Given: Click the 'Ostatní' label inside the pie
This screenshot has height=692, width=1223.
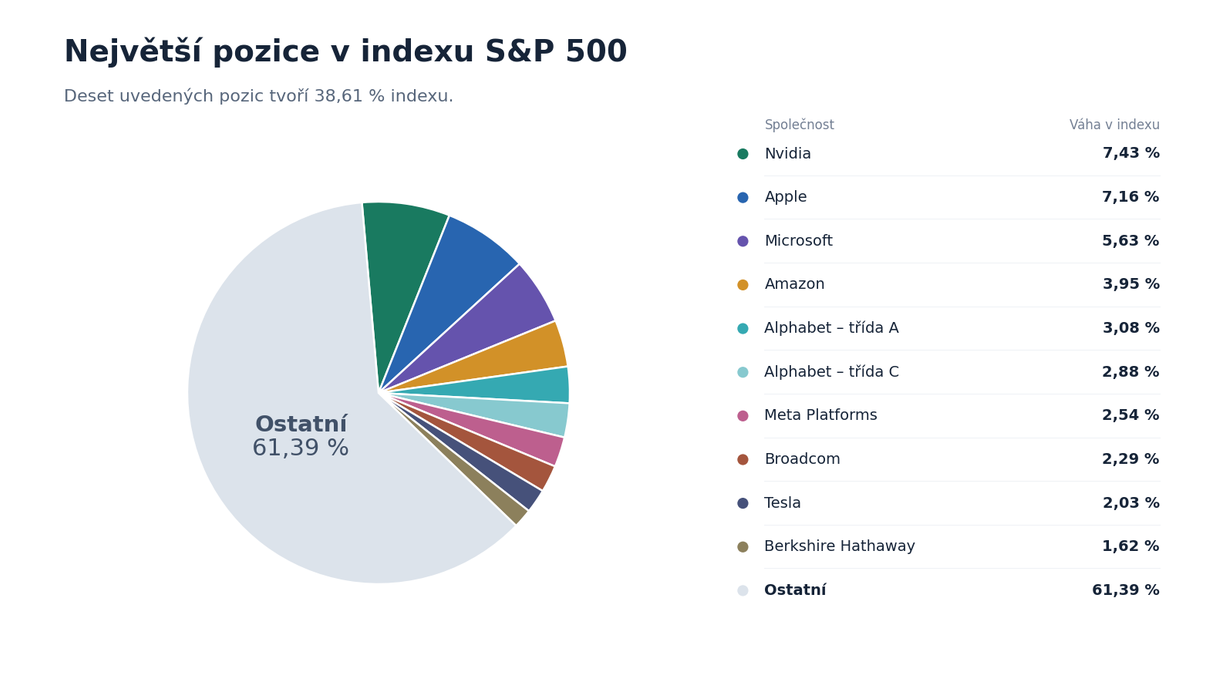Looking at the screenshot, I should [301, 425].
